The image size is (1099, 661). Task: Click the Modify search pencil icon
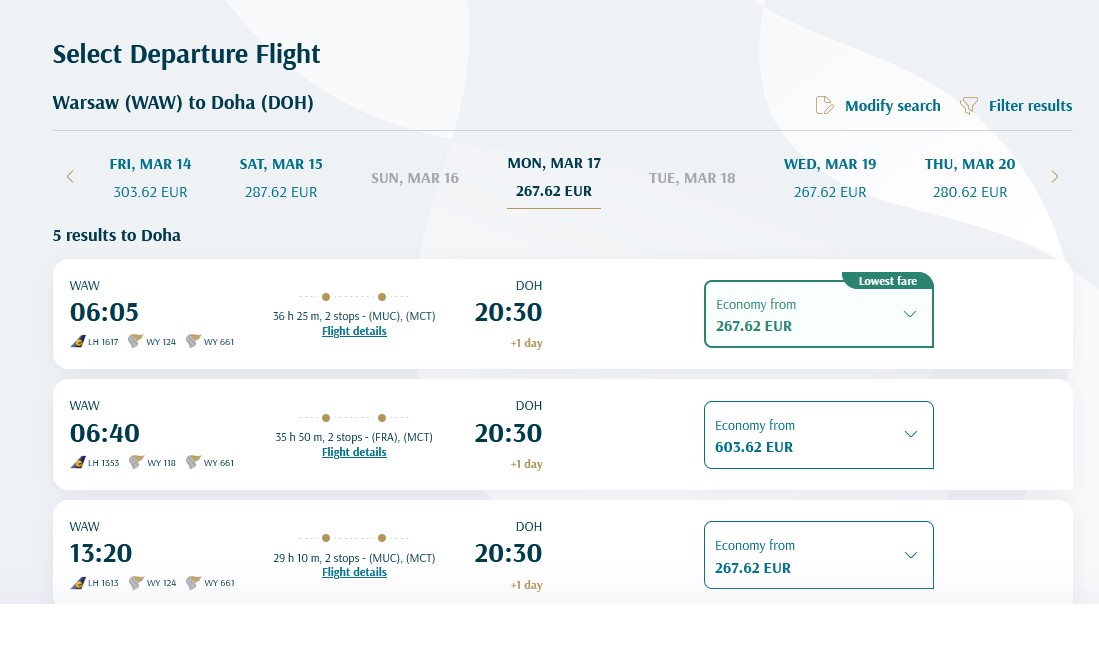click(x=824, y=105)
